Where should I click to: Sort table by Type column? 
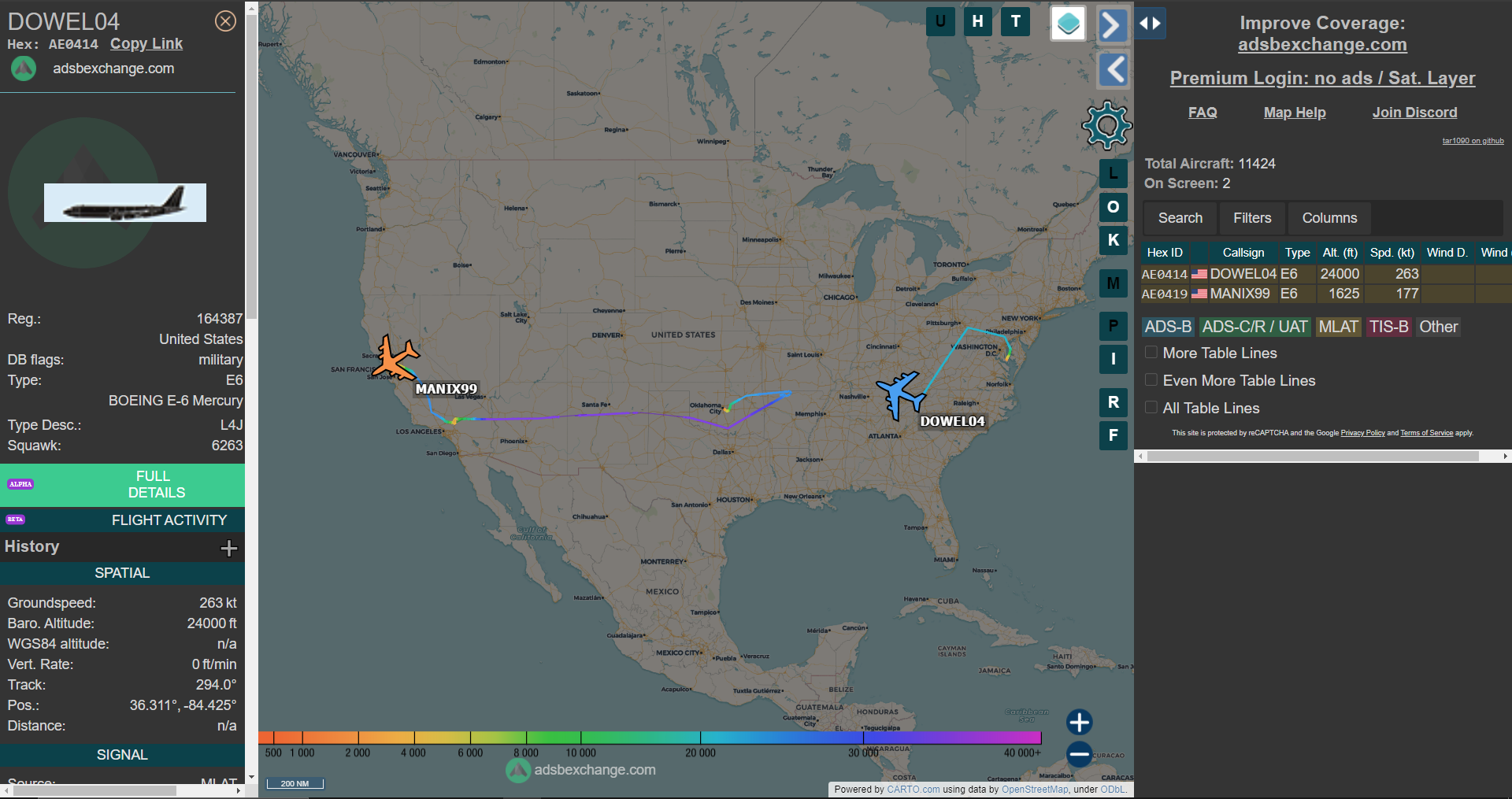1297,253
